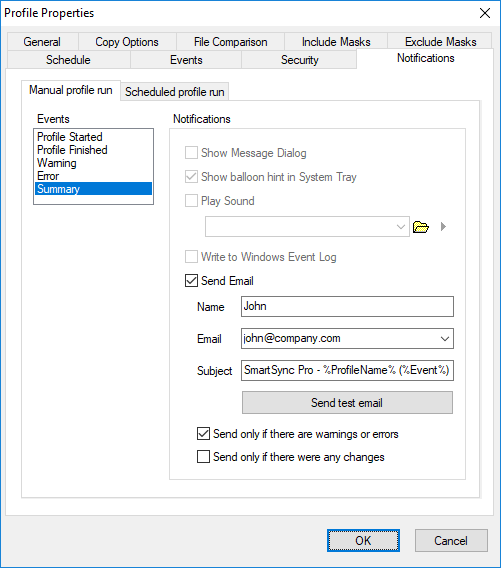Click into the Name field with John
The height and width of the screenshot is (568, 501).
click(347, 306)
